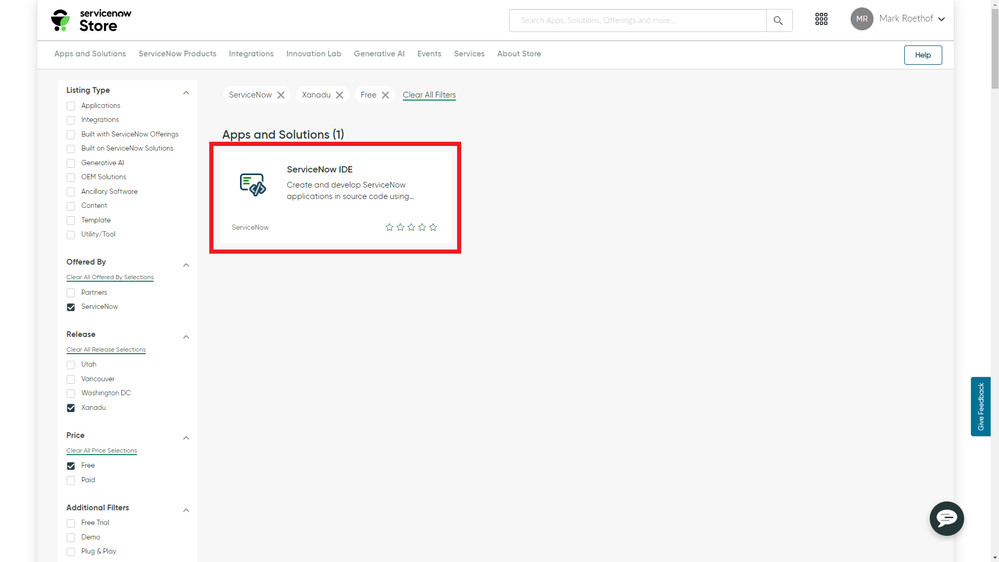Check Built on ServiceNow Solutions
This screenshot has height=562, width=999.
(71, 149)
